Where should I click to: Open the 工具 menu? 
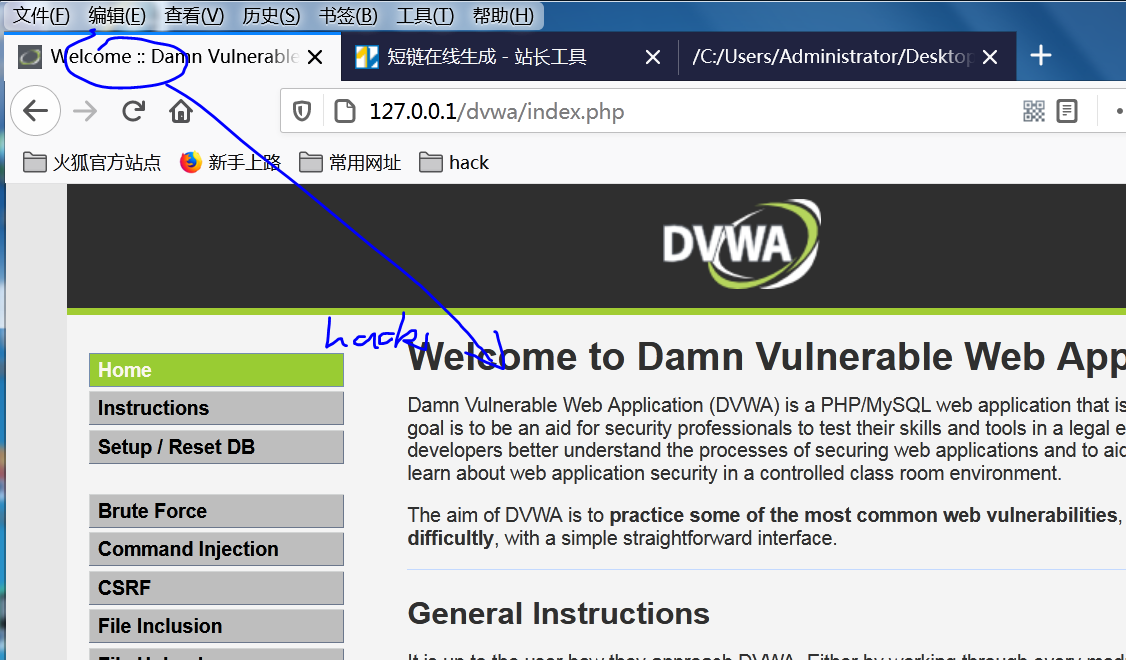(x=423, y=15)
